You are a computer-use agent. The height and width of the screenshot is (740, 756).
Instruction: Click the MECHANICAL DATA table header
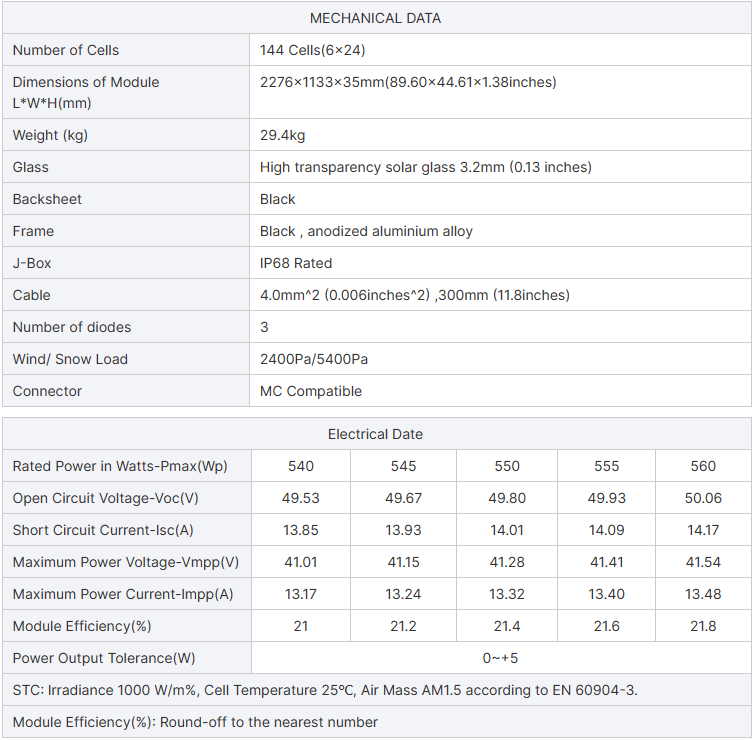pos(375,18)
